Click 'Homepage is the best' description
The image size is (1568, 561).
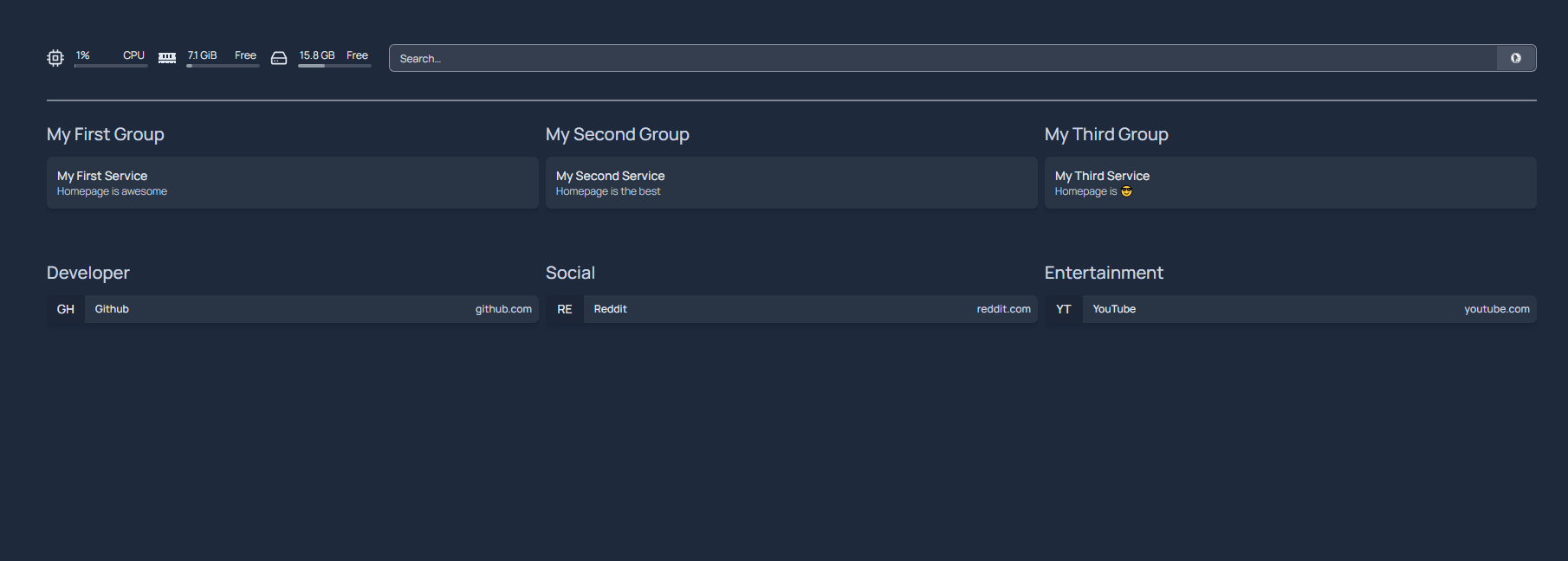pos(608,191)
